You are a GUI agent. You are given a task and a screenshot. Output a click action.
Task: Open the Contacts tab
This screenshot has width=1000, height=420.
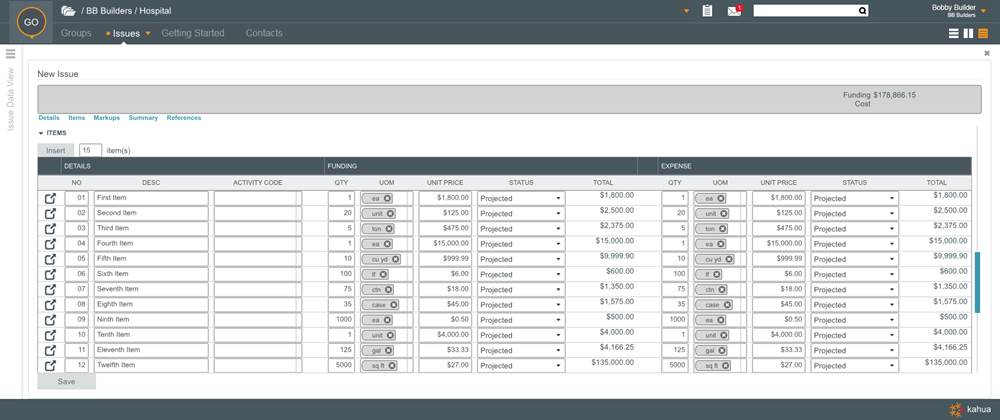coord(264,33)
